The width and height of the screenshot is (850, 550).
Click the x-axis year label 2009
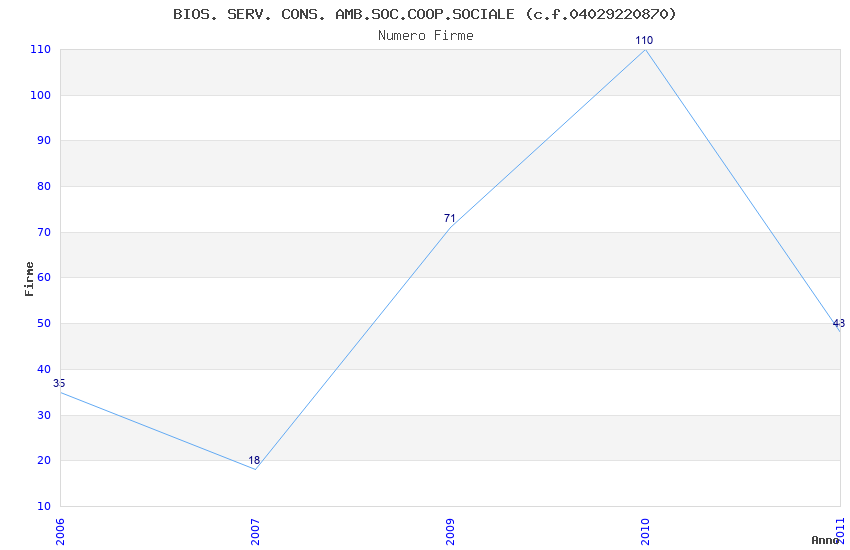point(450,532)
